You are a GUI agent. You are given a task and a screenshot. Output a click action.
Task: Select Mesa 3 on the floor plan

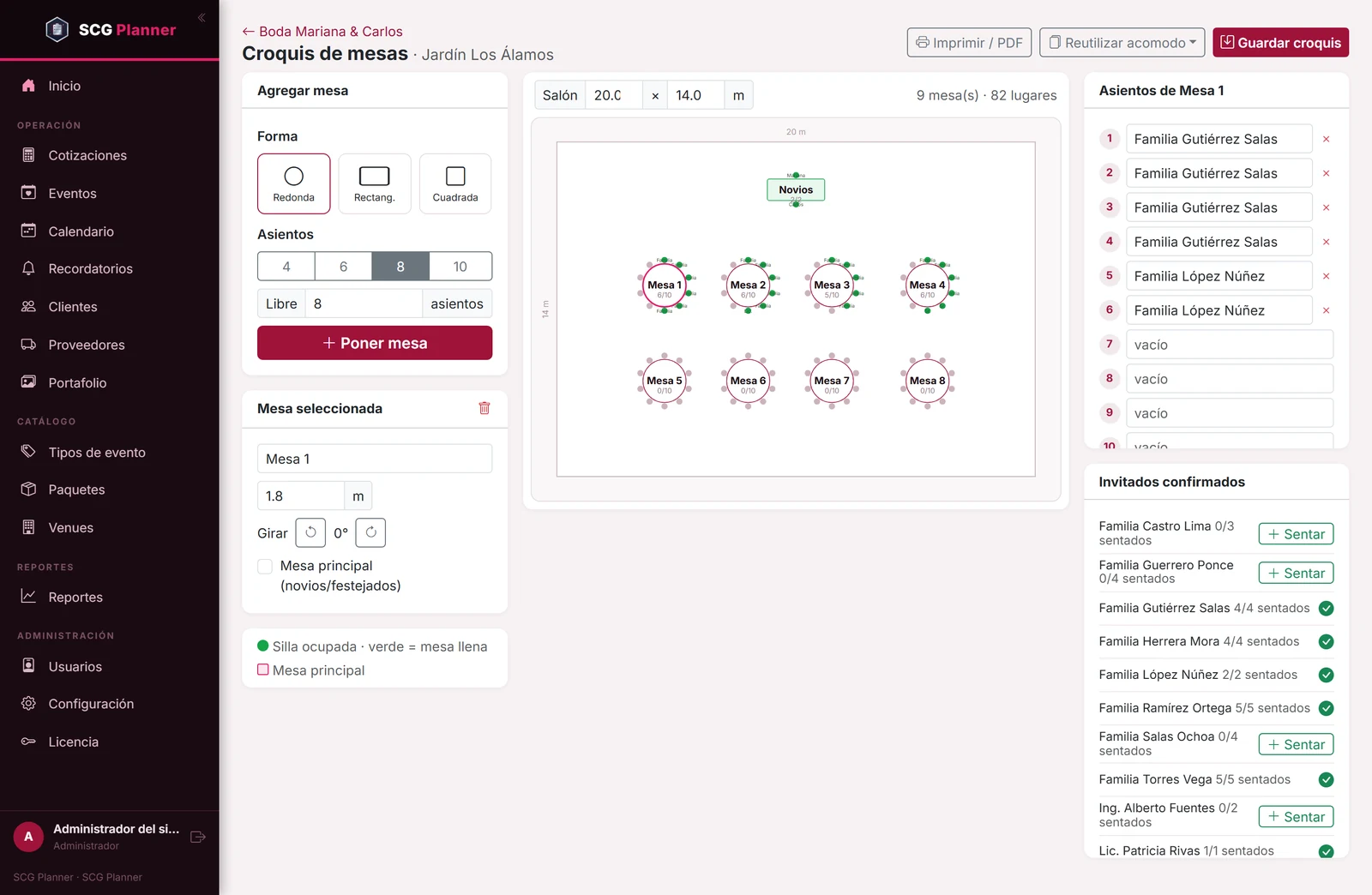(832, 285)
